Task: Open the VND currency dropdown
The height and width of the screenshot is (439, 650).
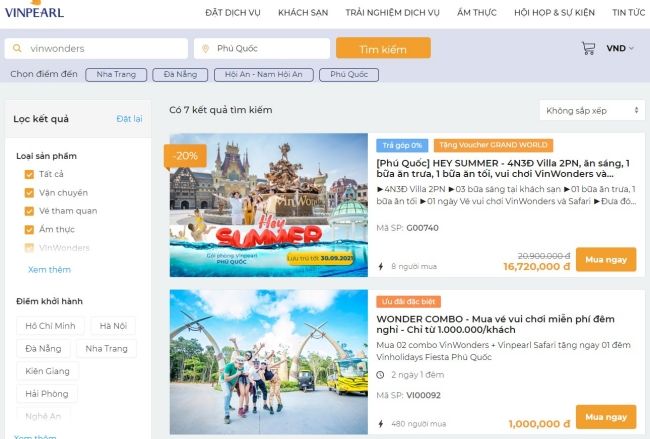Action: 620,48
